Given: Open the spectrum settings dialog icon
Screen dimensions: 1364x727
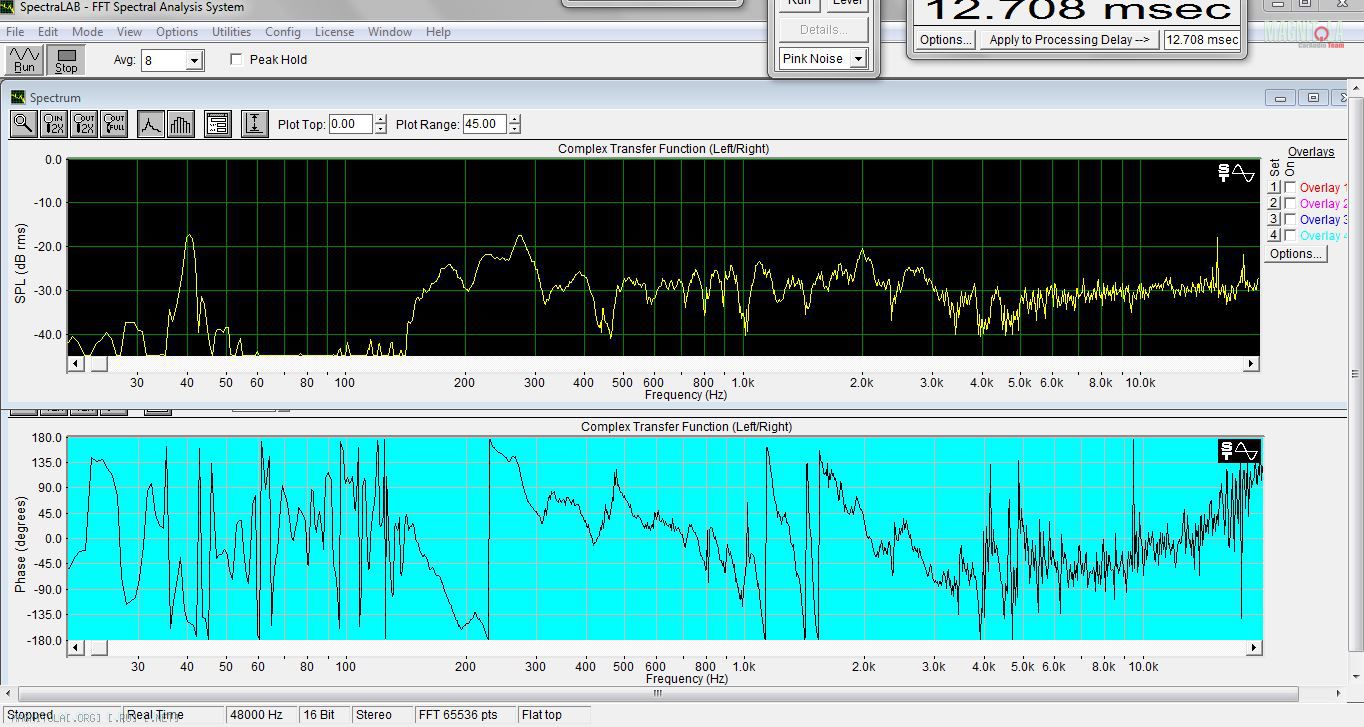Looking at the screenshot, I should point(218,124).
